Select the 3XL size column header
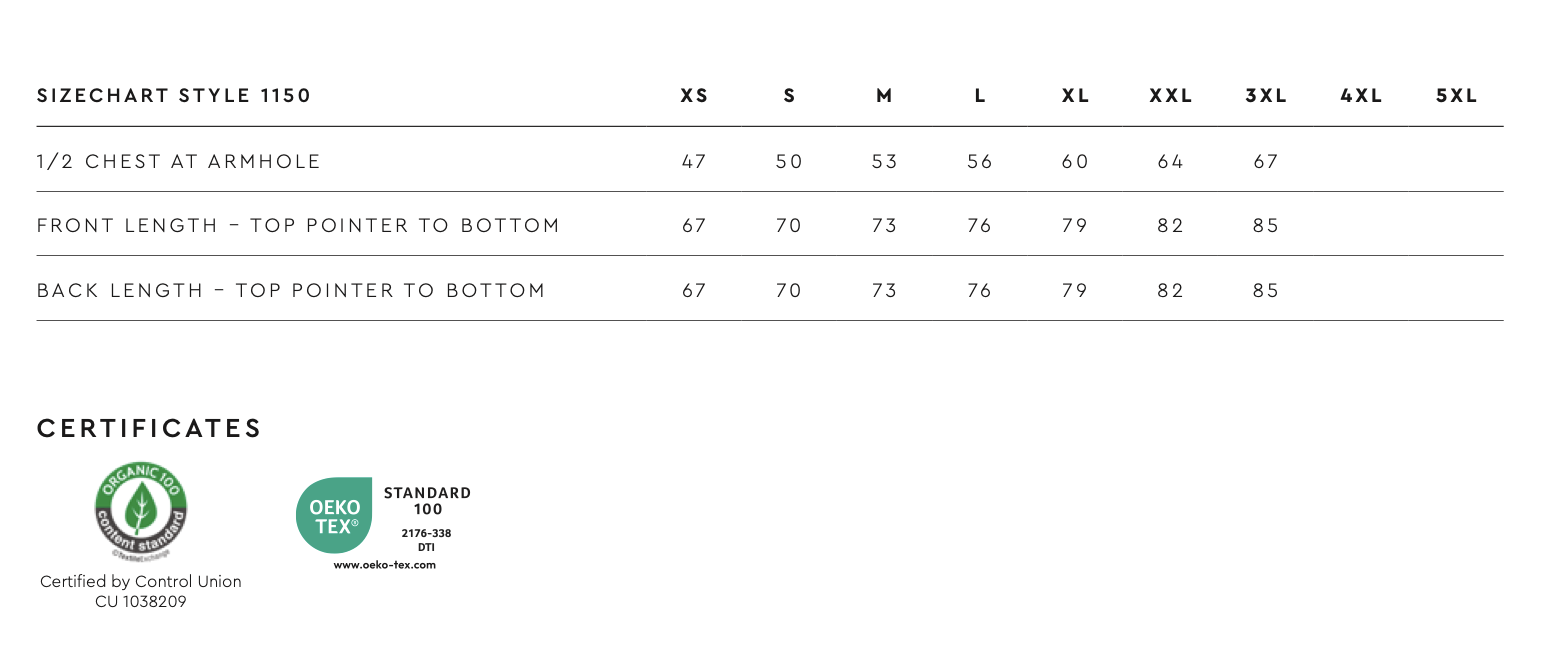Screen dimensions: 1544x668 [x=1266, y=96]
